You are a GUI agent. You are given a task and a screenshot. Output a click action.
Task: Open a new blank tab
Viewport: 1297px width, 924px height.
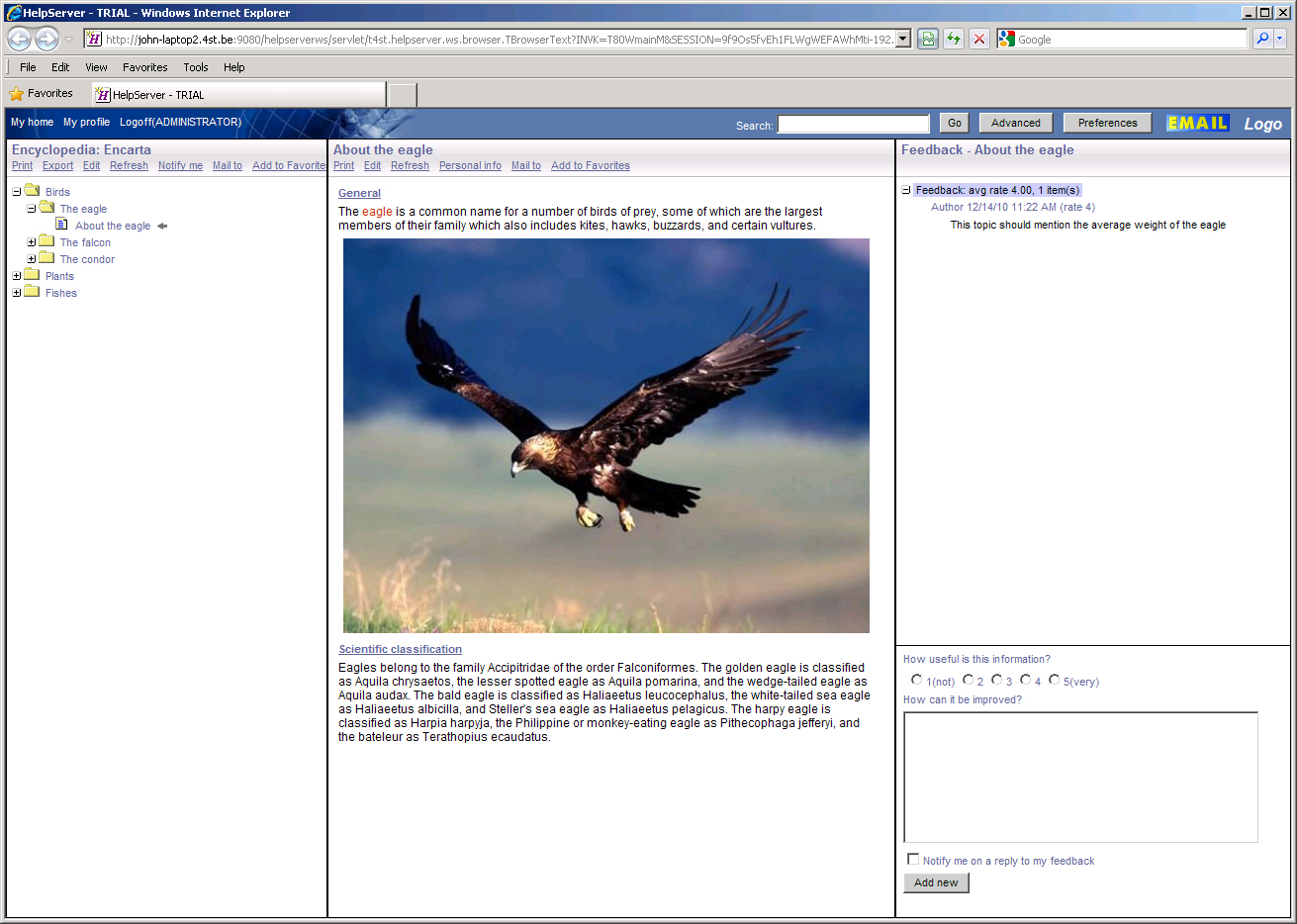click(x=403, y=95)
